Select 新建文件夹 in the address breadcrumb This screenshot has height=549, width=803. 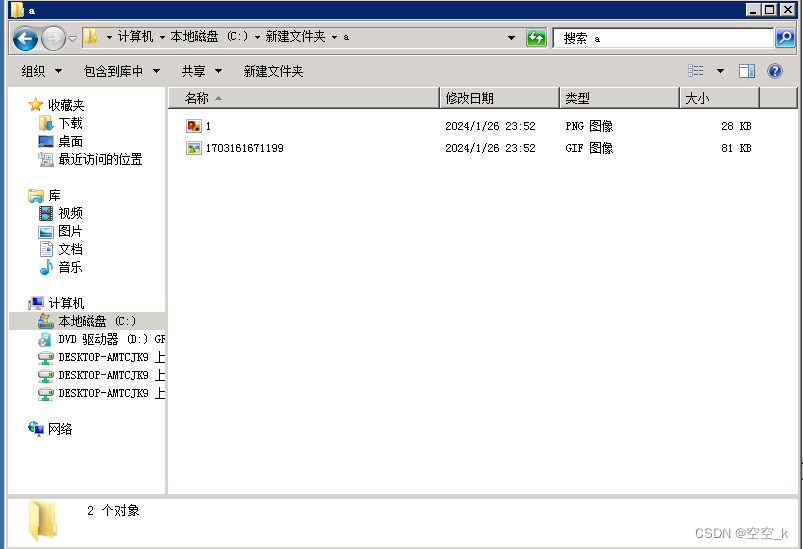click(x=295, y=36)
